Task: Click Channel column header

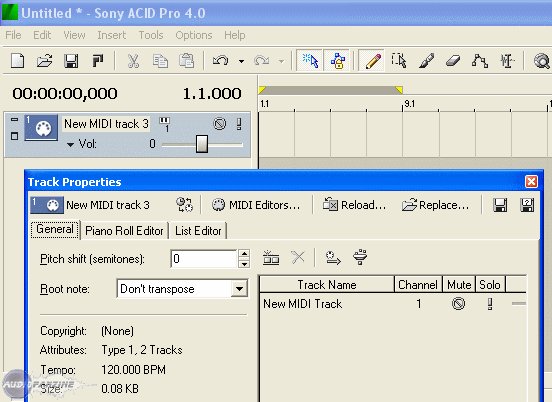Action: tap(418, 284)
